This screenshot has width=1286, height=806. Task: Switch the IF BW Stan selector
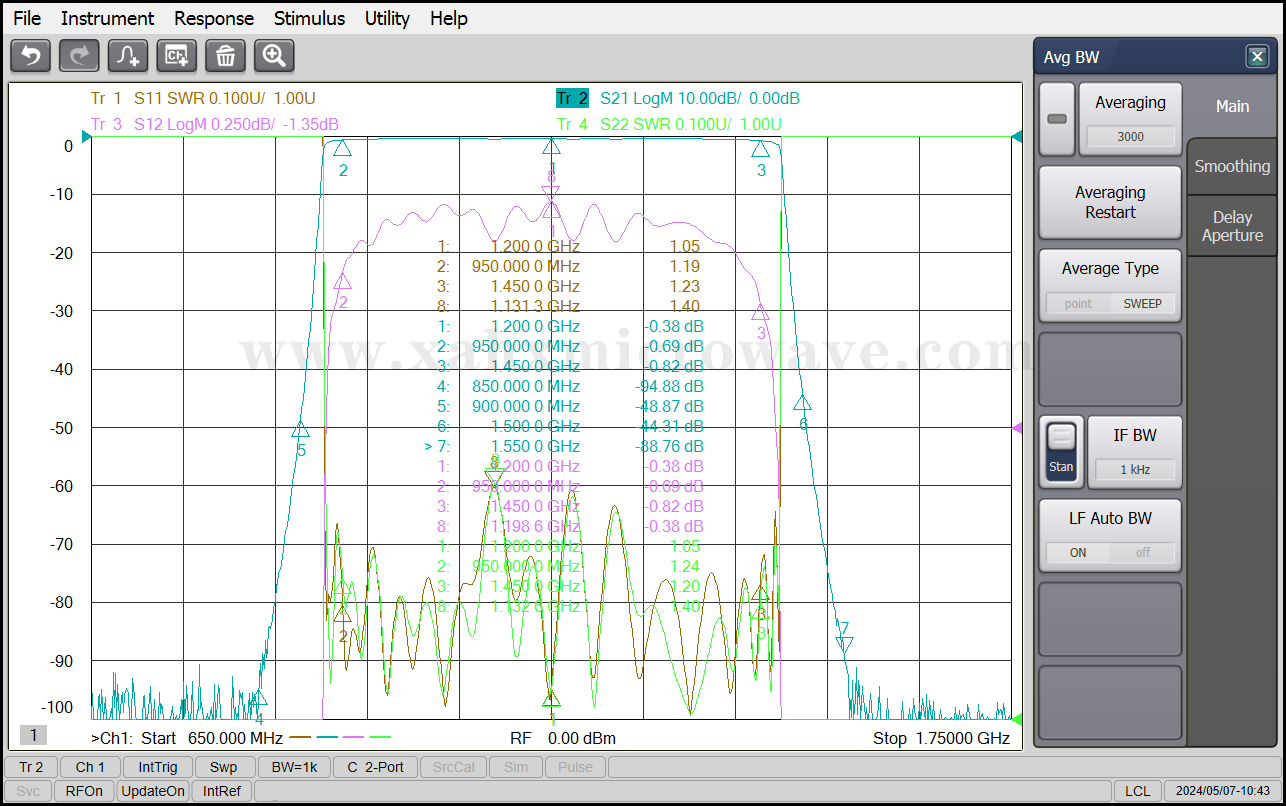[x=1061, y=452]
